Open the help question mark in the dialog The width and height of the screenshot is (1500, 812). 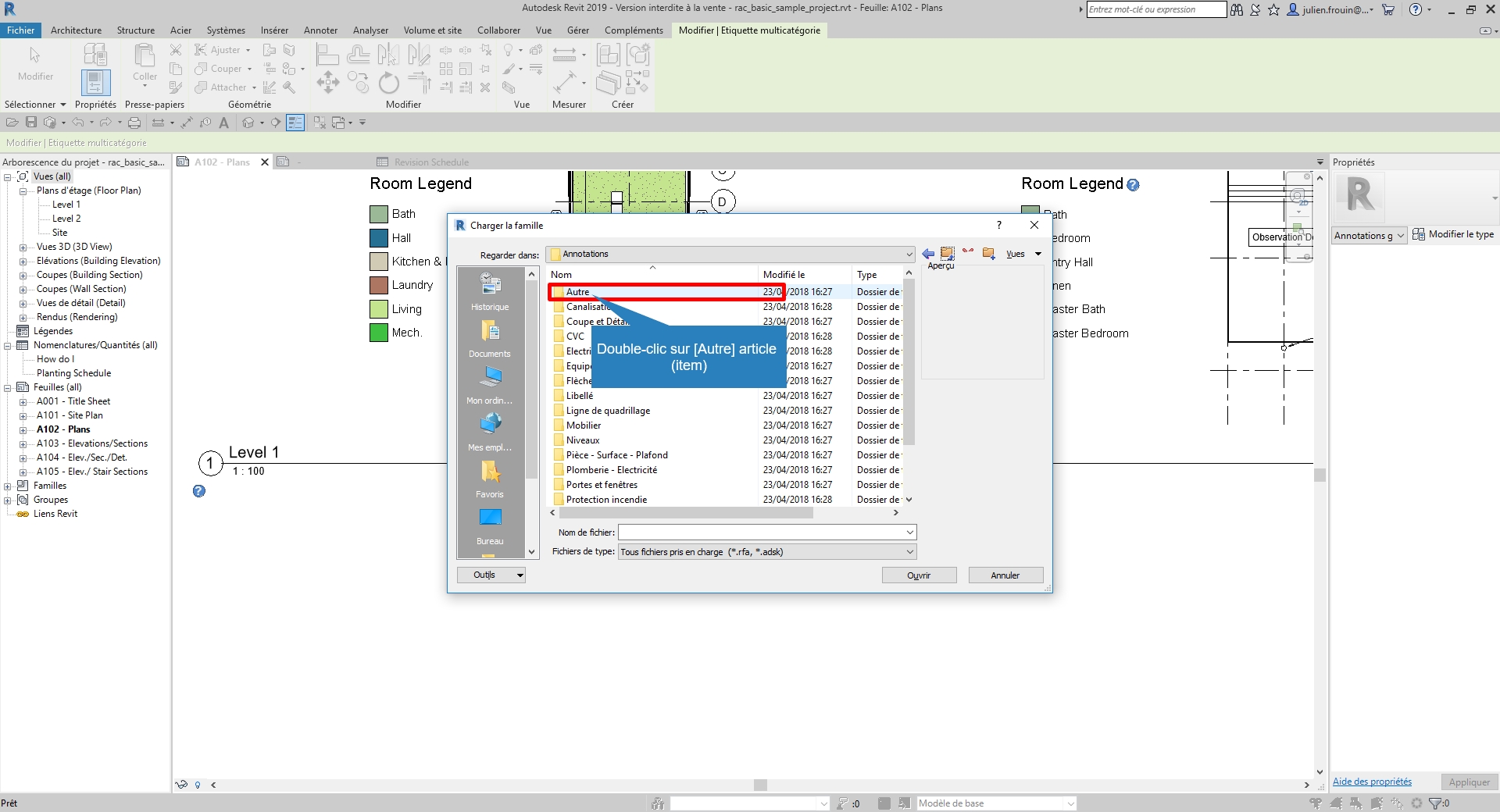pyautogui.click(x=998, y=226)
